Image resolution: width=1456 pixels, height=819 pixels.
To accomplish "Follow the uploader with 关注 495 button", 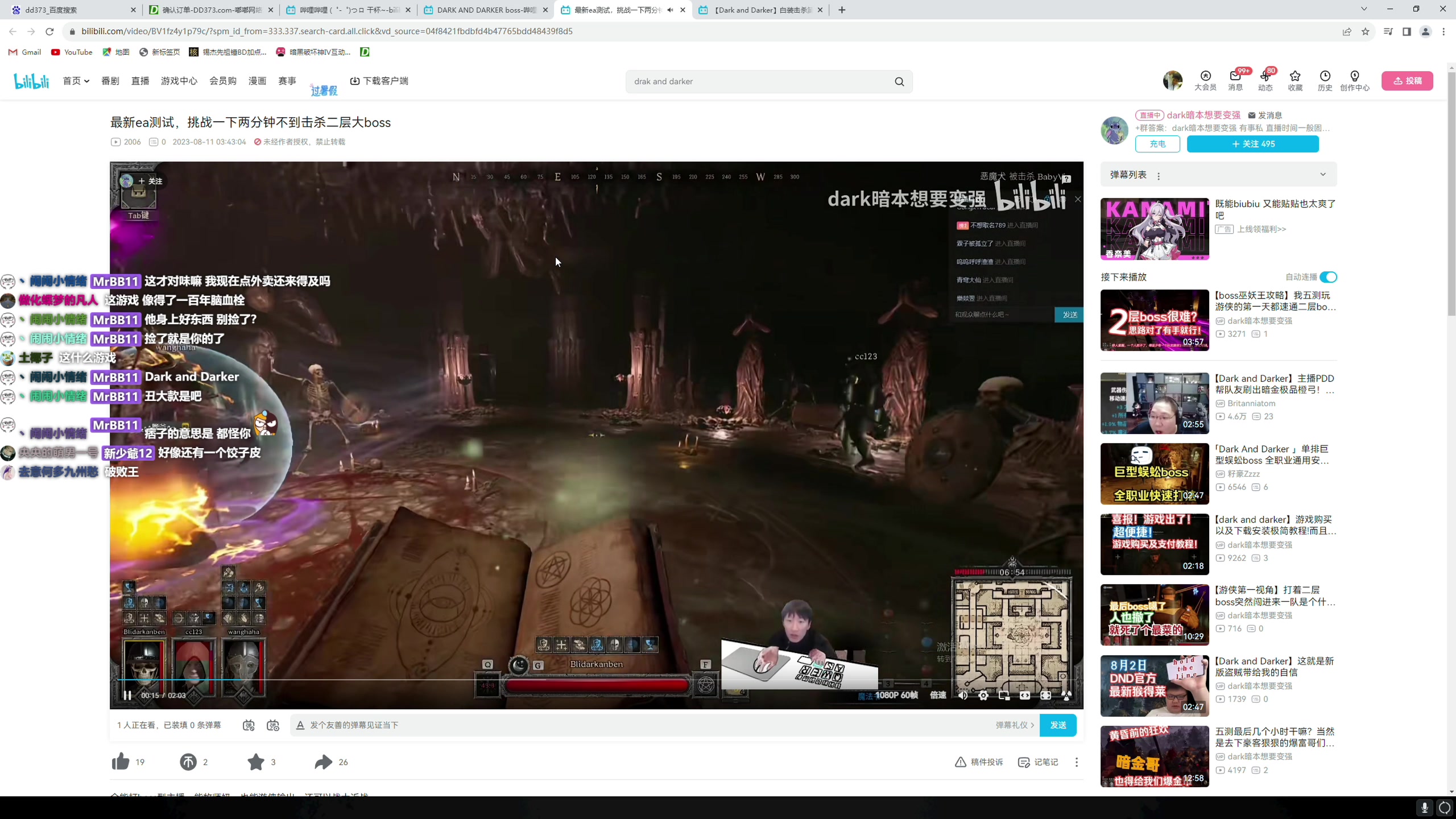I will (1253, 144).
